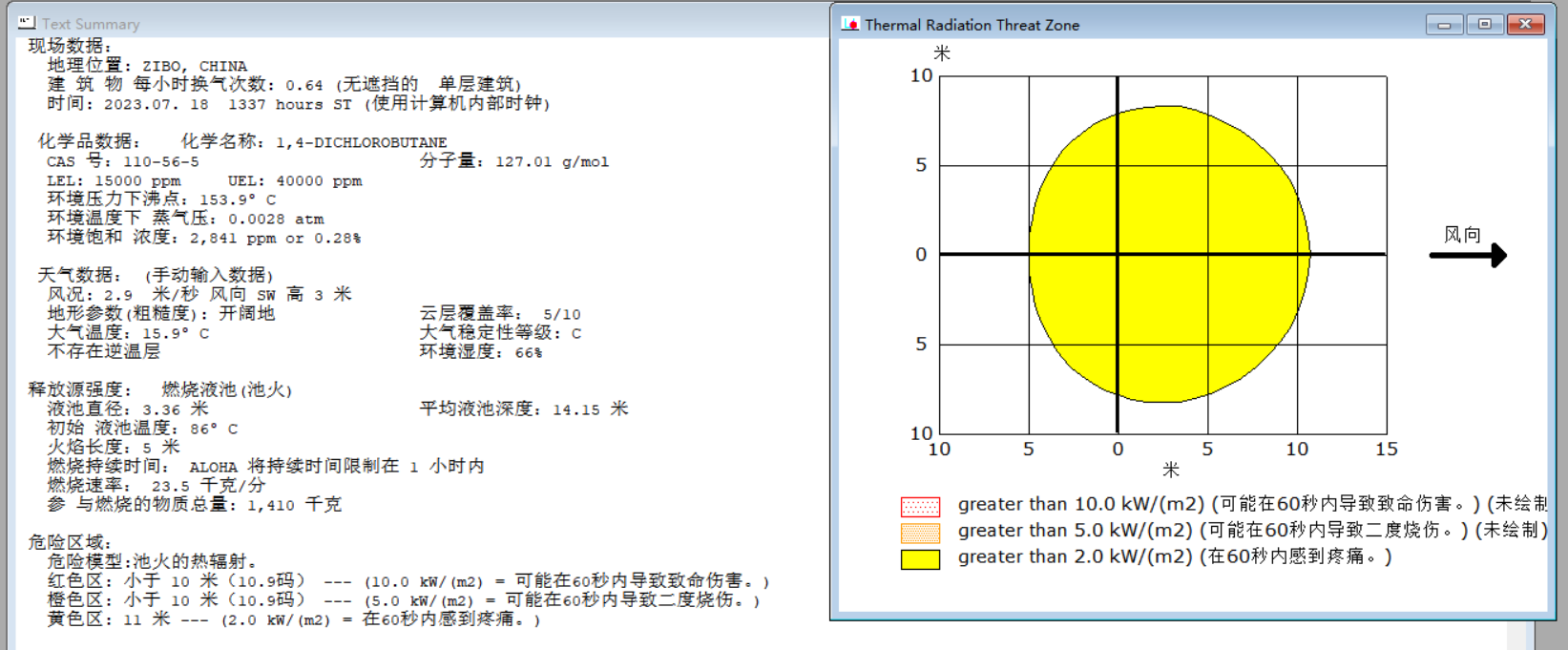Screen dimensions: 1568x650
Task: Click the average pool depth 14.15 米 text
Action: coord(524,409)
